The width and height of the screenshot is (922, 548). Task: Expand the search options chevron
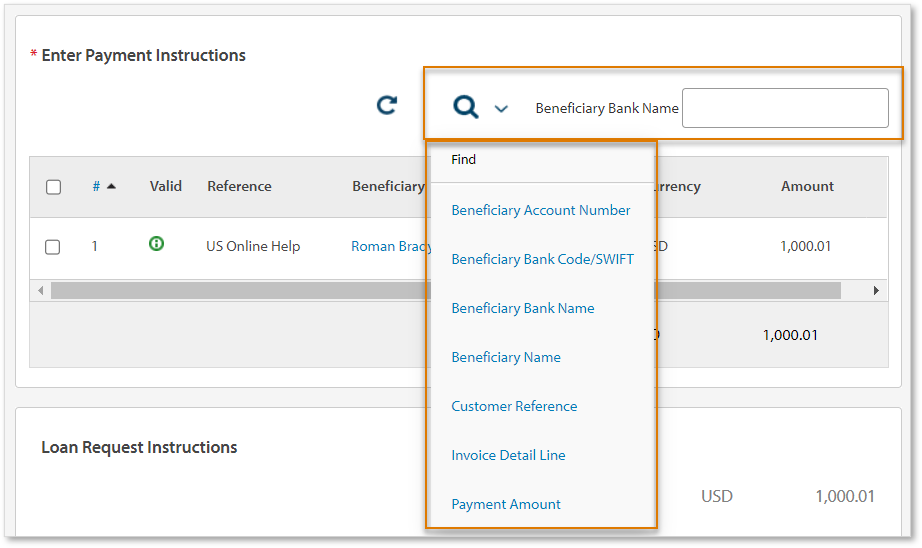click(502, 108)
